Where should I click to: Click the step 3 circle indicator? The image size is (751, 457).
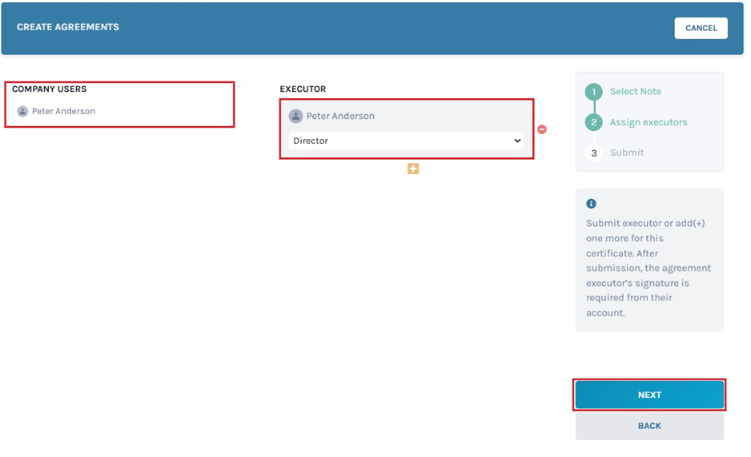pyautogui.click(x=593, y=153)
